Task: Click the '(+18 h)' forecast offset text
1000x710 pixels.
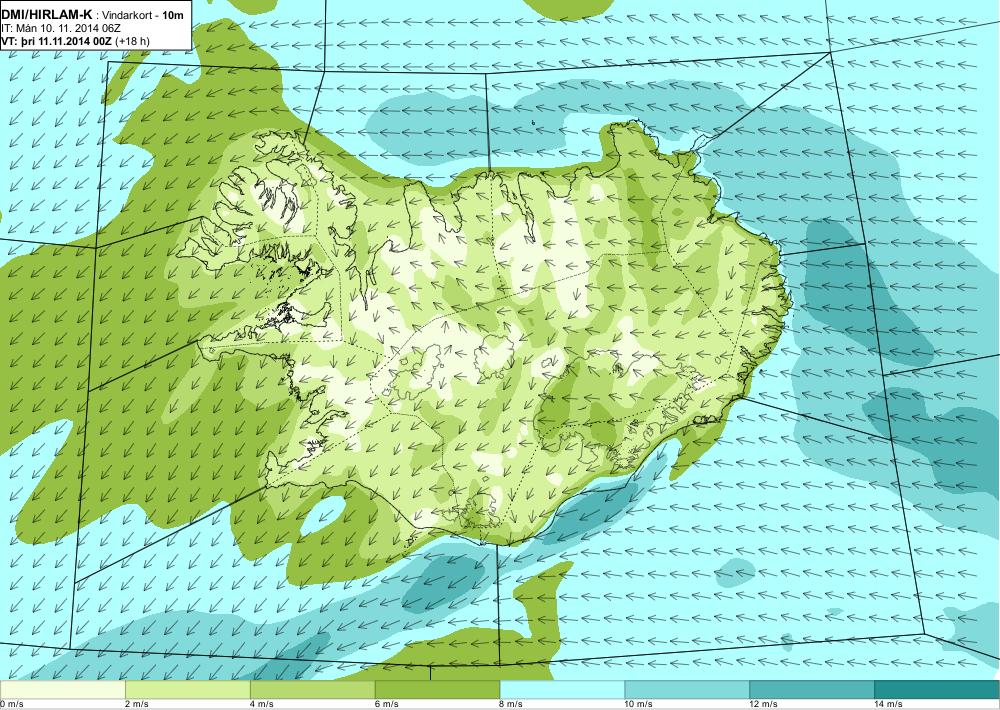Action: click(133, 41)
